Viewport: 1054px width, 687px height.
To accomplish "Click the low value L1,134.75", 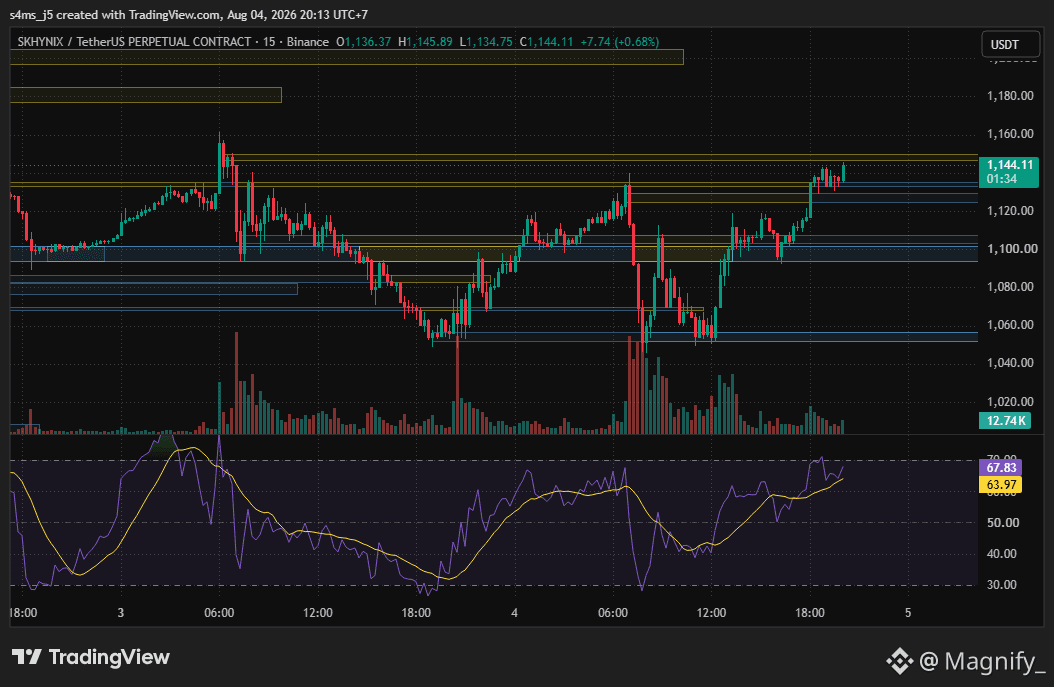I will 485,42.
